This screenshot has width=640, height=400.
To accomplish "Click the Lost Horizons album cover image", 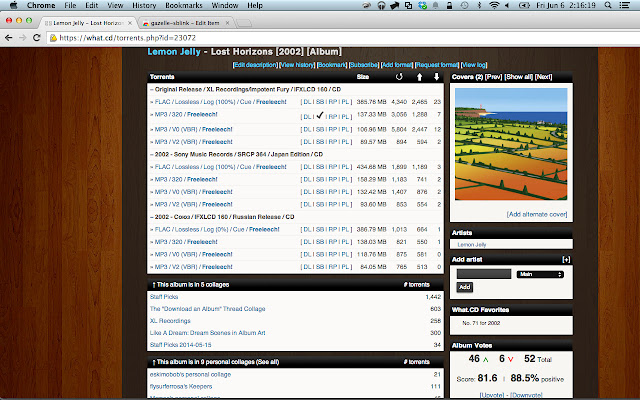I will (x=509, y=144).
